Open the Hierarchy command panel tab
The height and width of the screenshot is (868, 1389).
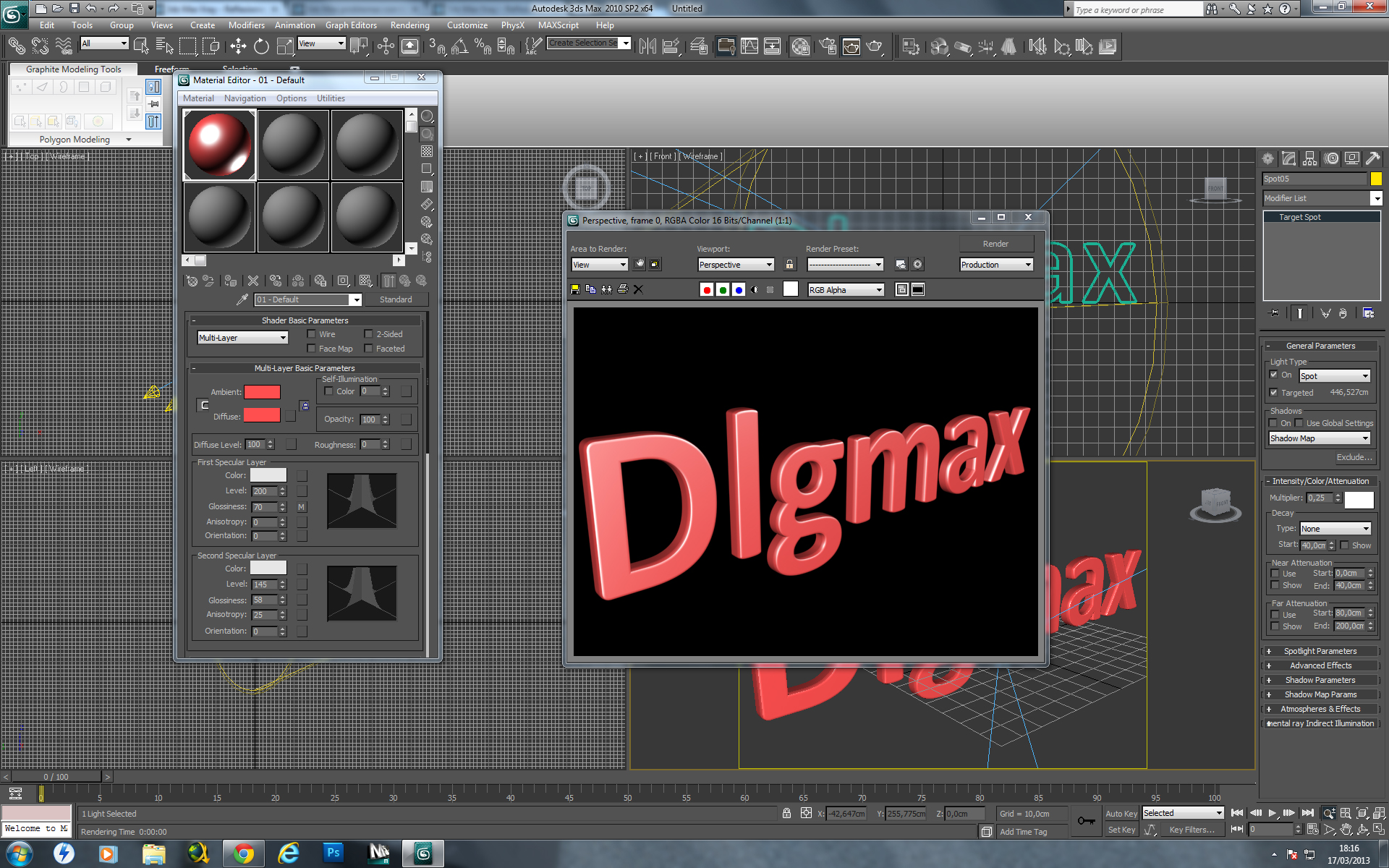click(x=1310, y=158)
